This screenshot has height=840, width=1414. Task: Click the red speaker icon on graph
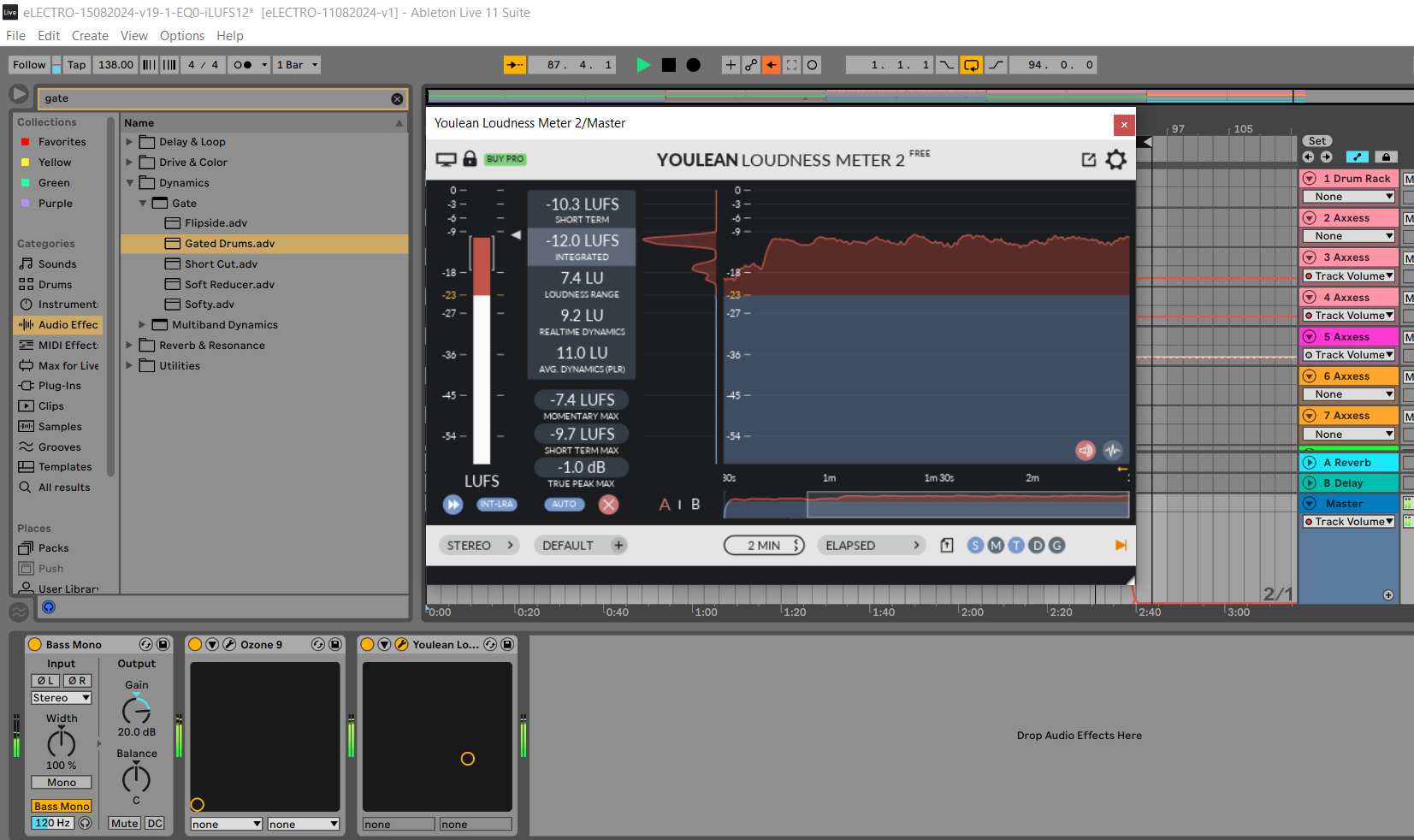tap(1086, 450)
